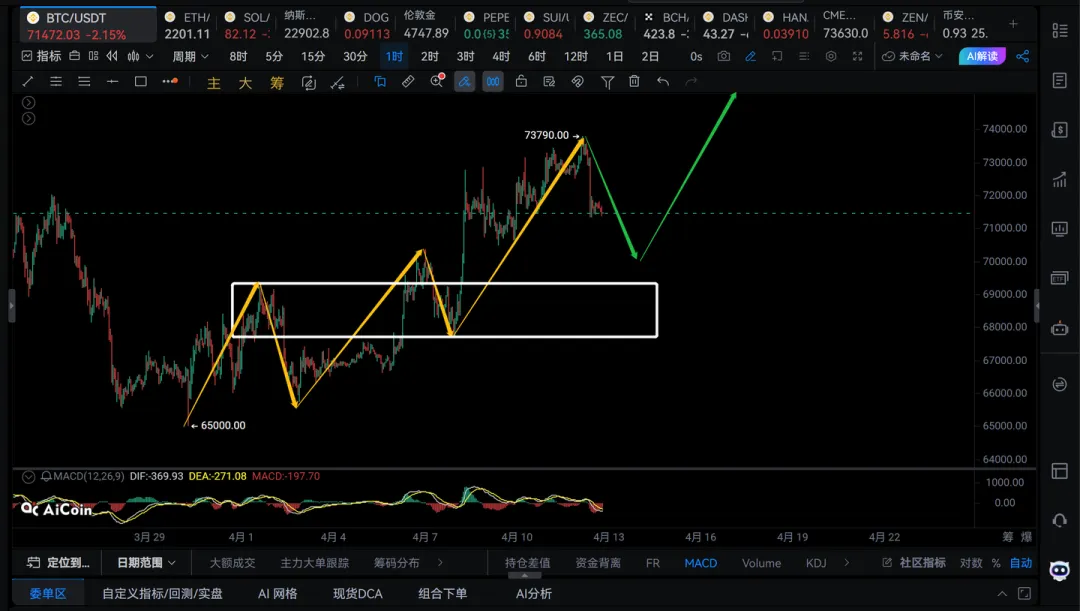Viewport: 1080px width, 611px height.
Task: Toggle the lock drawings padlock
Action: 521,81
